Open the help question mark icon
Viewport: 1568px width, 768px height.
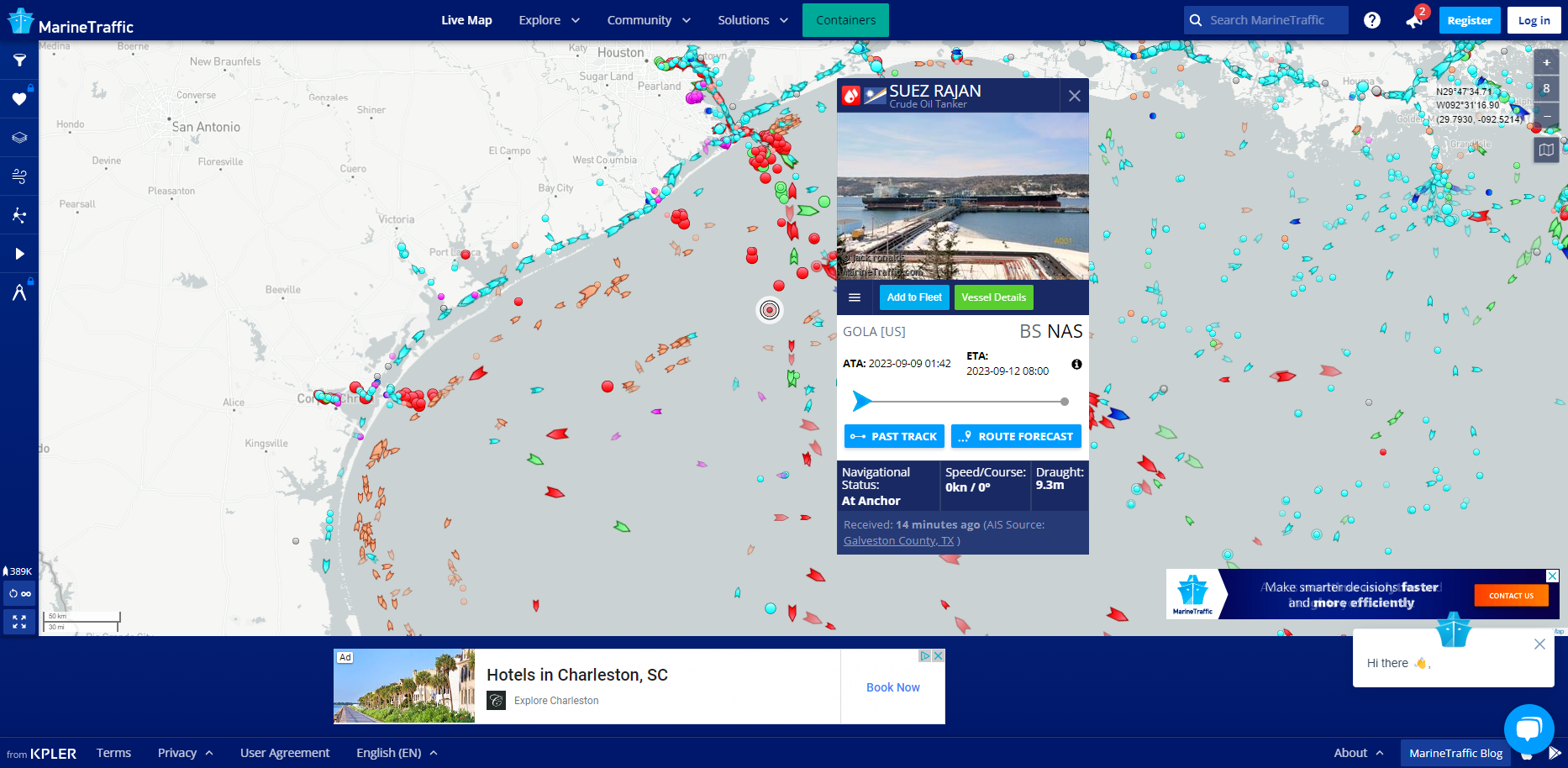coord(1372,20)
